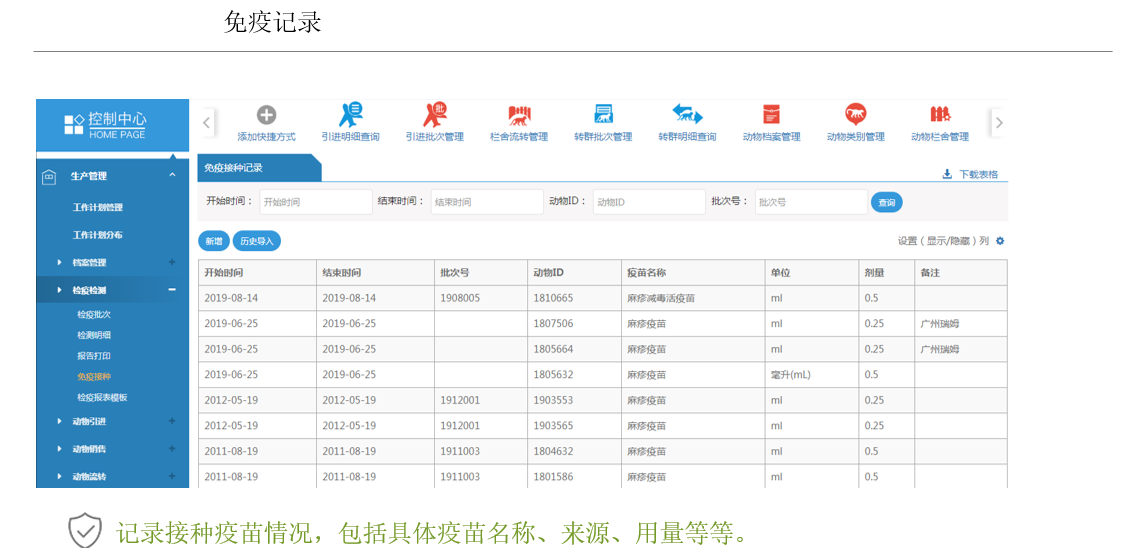
Task: Expand 动物流转 with its plus icon
Action: (172, 476)
